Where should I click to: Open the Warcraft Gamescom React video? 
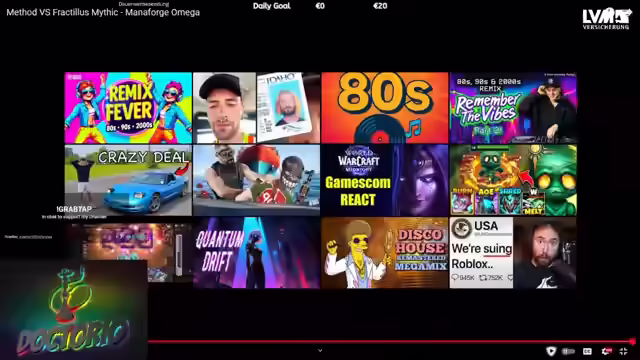pos(384,180)
